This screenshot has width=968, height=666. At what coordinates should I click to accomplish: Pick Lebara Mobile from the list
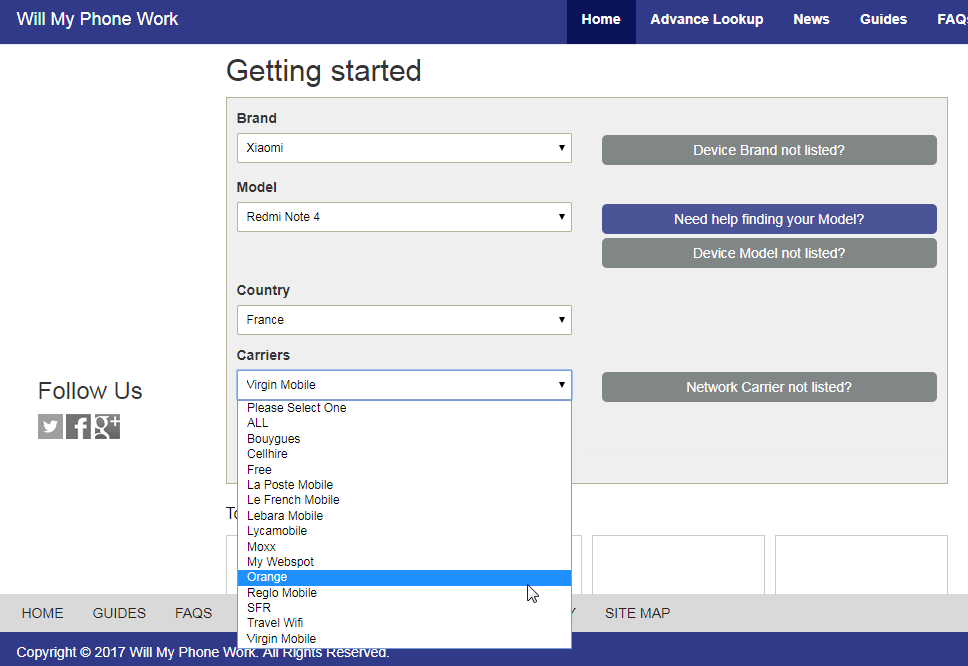pos(404,515)
